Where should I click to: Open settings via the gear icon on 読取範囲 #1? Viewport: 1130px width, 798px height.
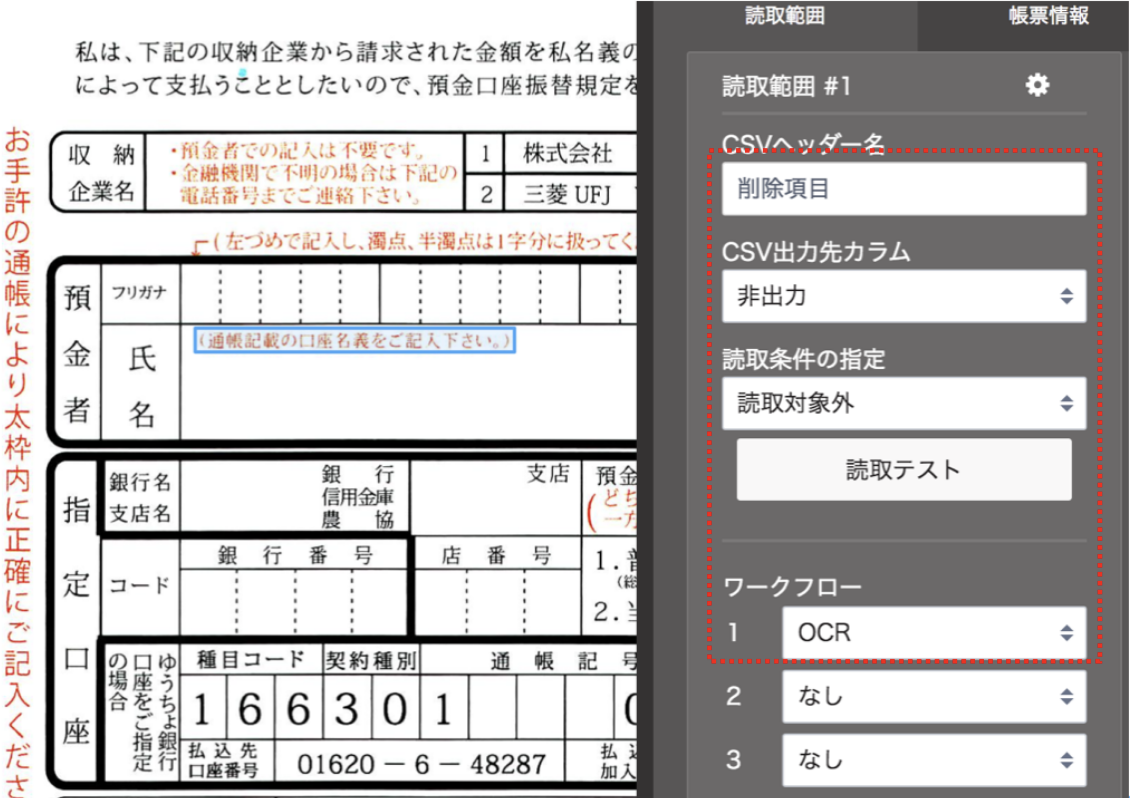[1037, 85]
